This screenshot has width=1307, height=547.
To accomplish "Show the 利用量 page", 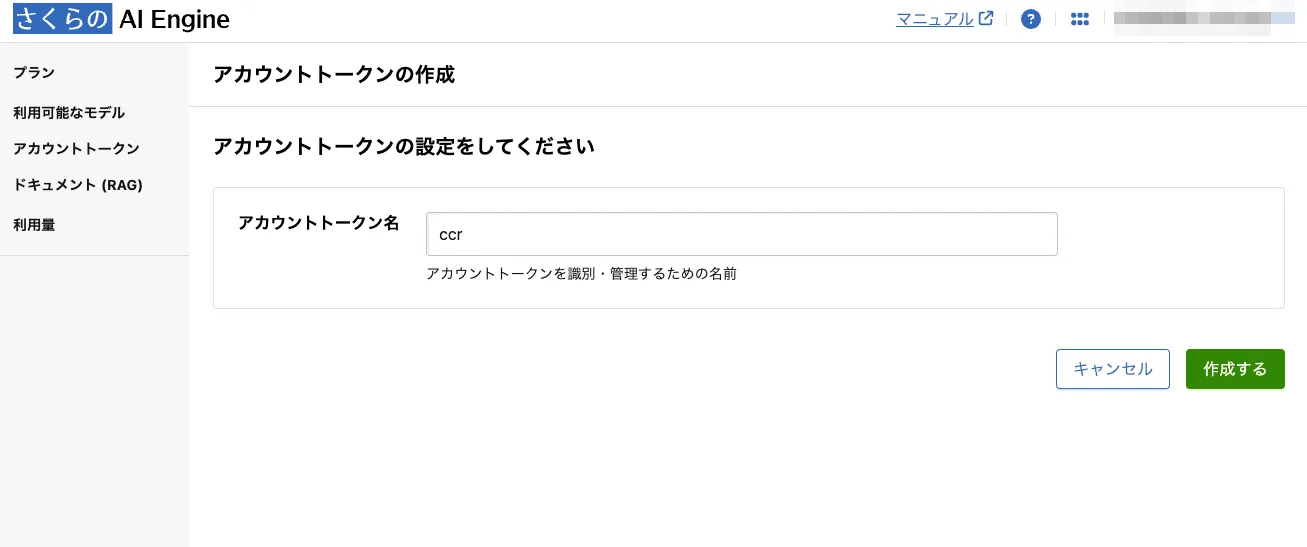I will (34, 225).
